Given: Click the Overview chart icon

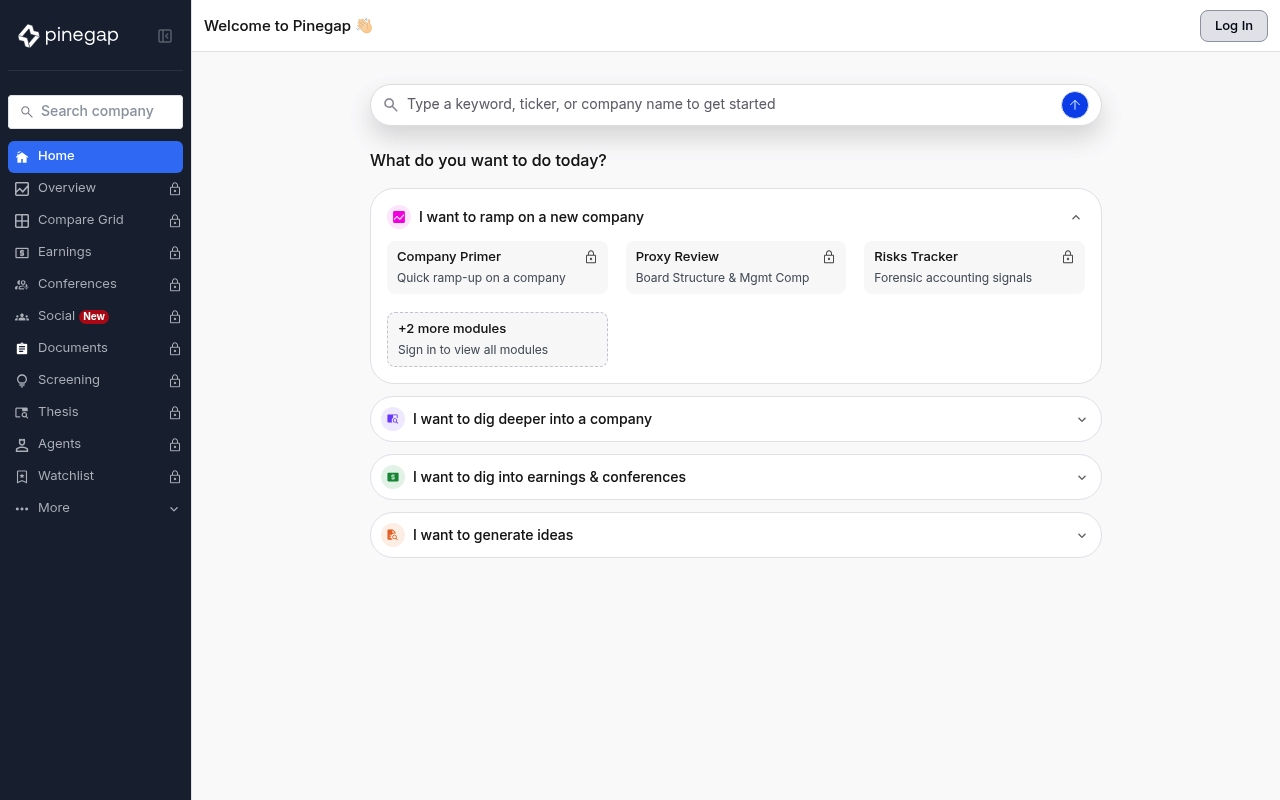Looking at the screenshot, I should coord(22,189).
